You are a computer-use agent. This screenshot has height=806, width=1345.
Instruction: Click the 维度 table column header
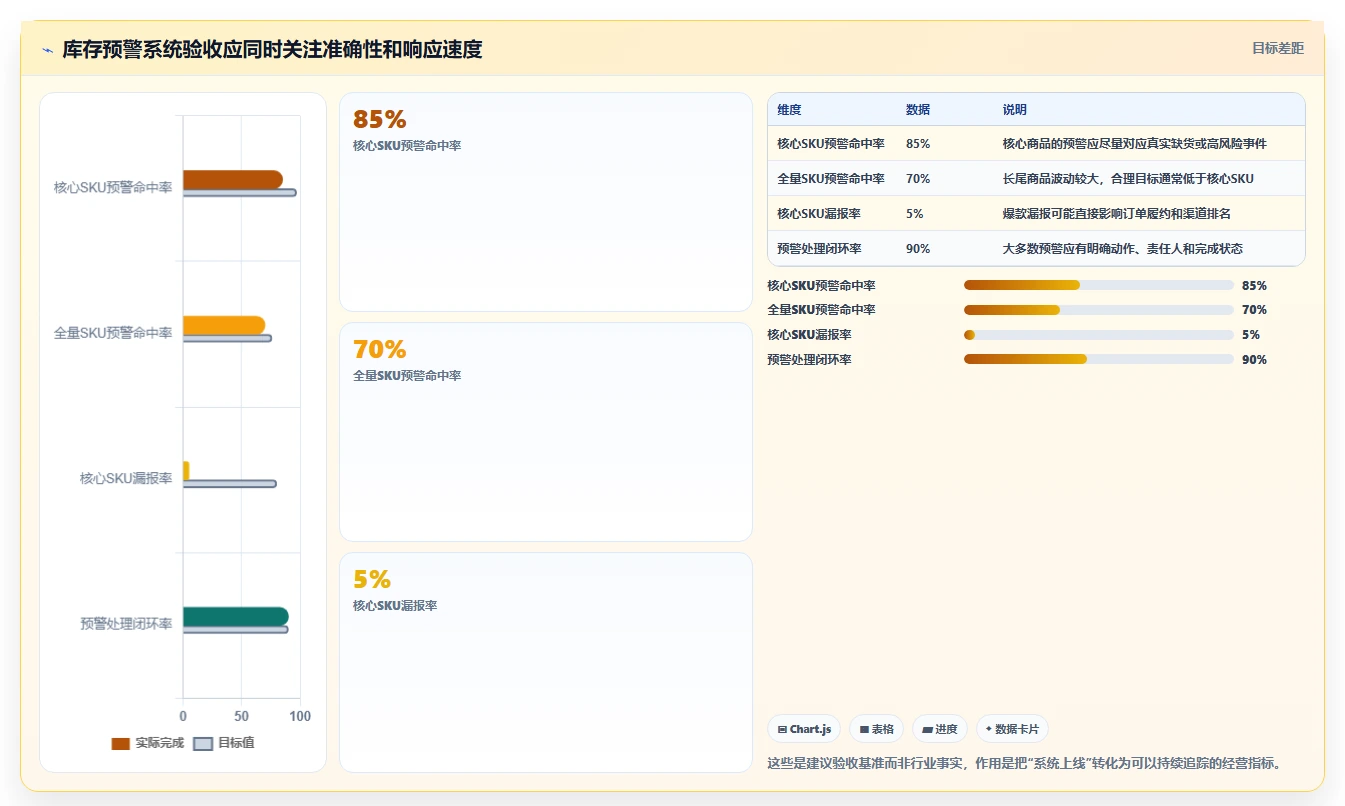click(789, 110)
